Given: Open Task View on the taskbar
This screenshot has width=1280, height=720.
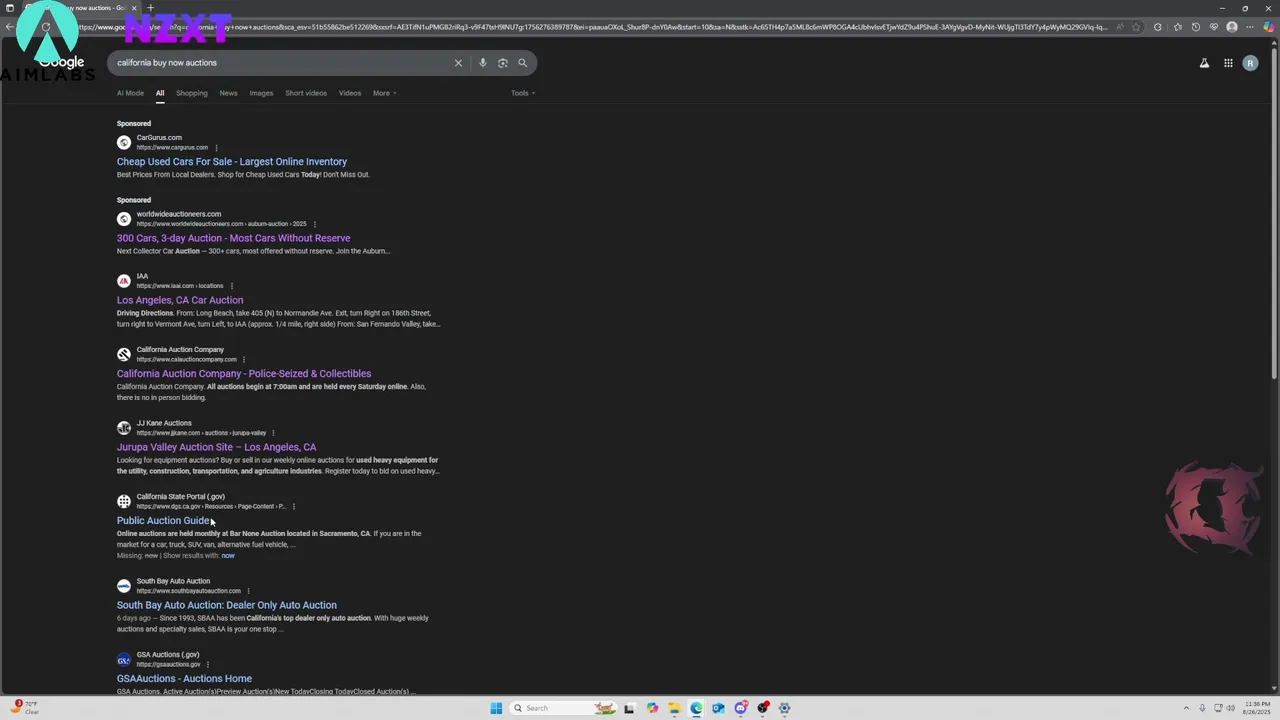Looking at the screenshot, I should 629,708.
